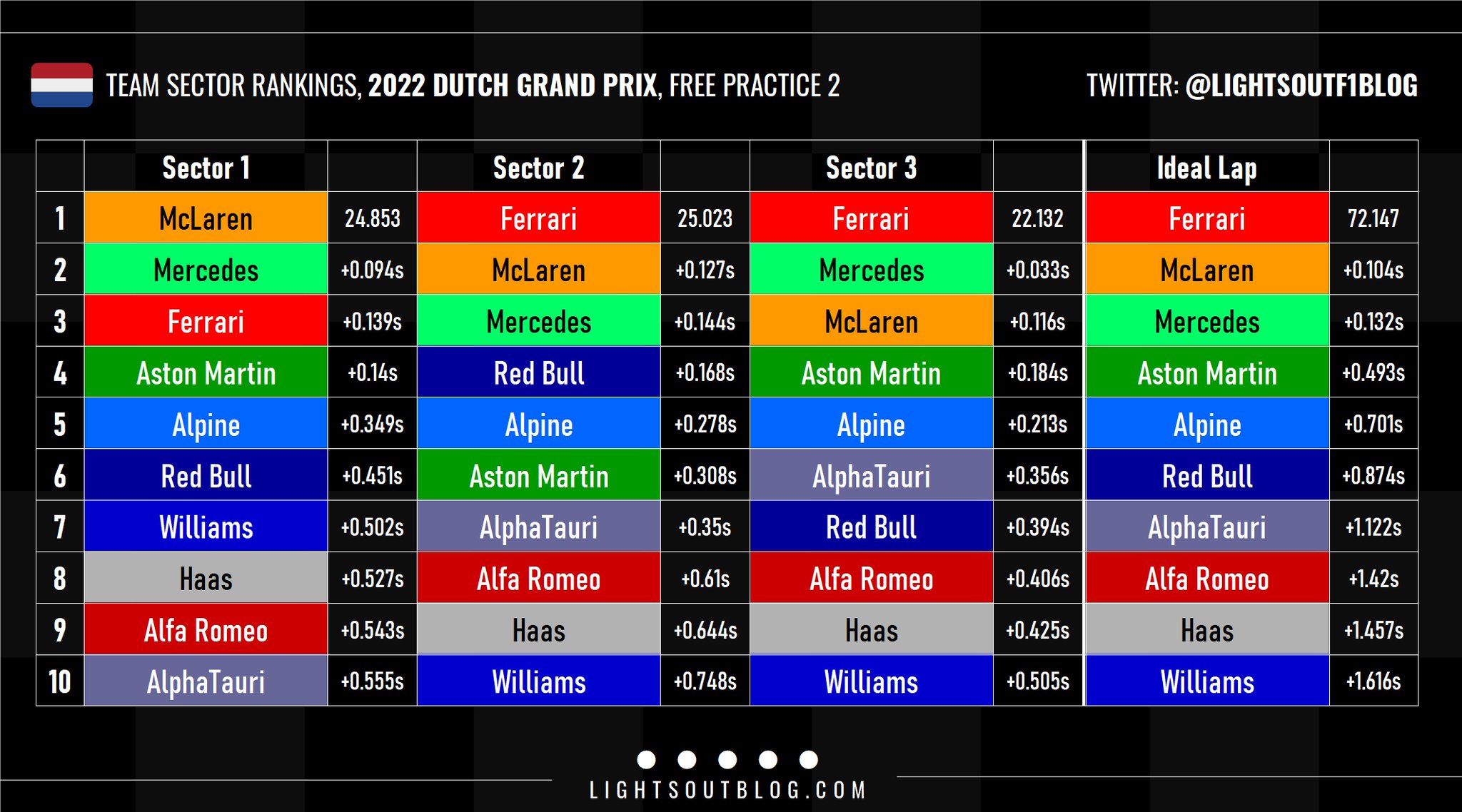This screenshot has width=1462, height=812.
Task: Click the first white dot at the bottom
Action: pyautogui.click(x=646, y=759)
